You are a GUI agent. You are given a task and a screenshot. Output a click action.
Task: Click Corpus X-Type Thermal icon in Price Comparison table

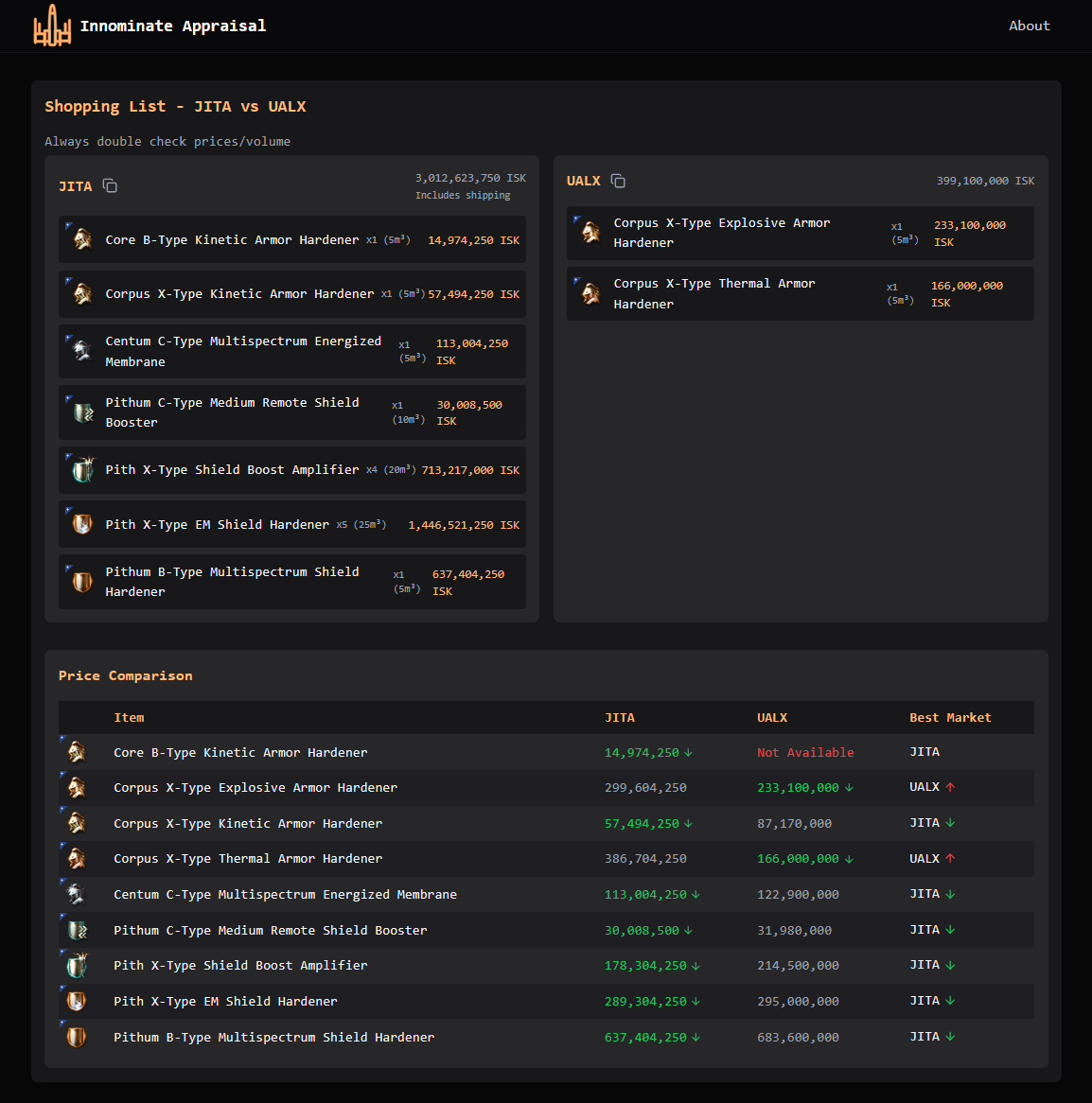(x=77, y=858)
